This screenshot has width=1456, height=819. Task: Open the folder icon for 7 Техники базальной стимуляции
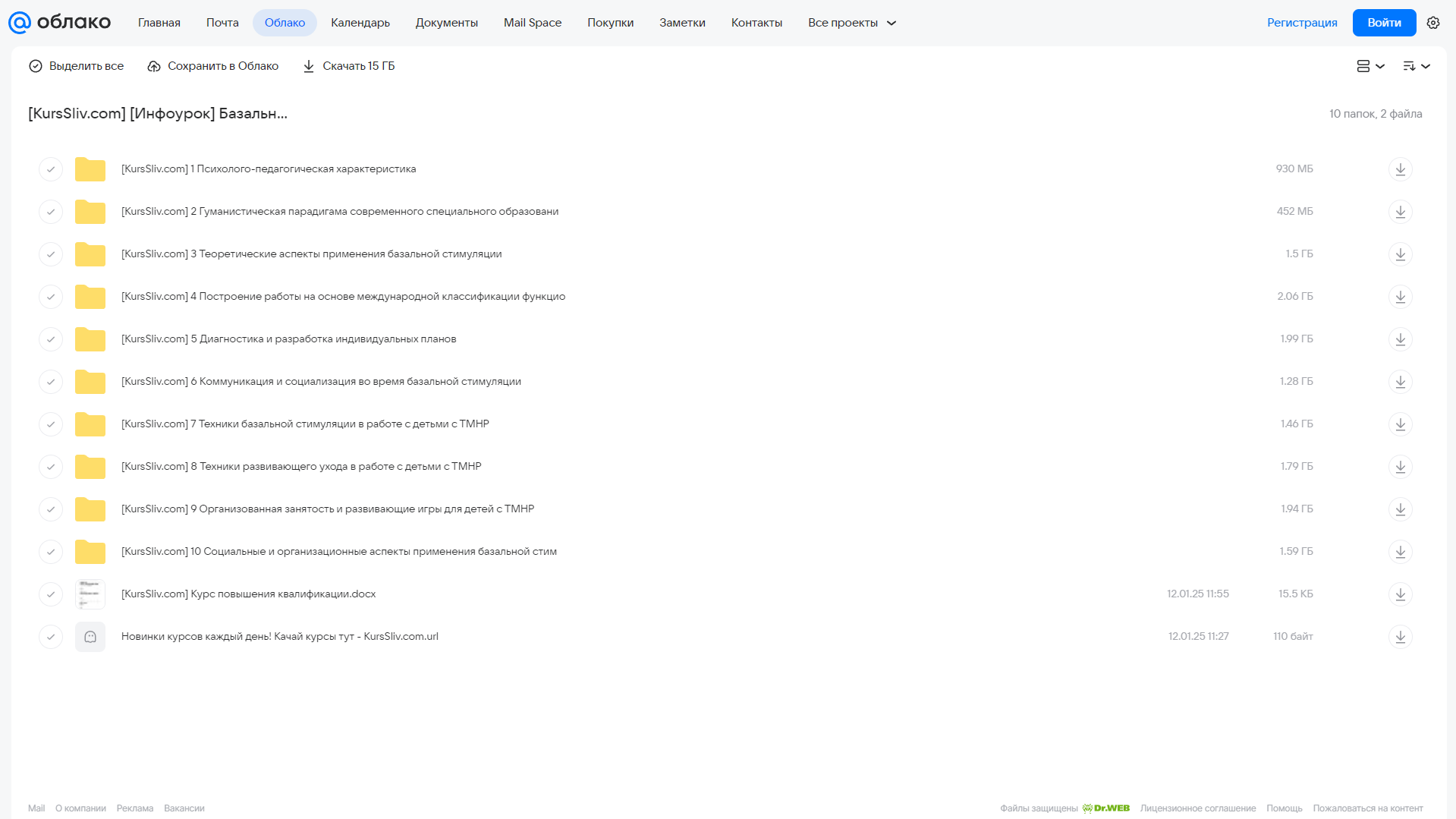click(90, 424)
